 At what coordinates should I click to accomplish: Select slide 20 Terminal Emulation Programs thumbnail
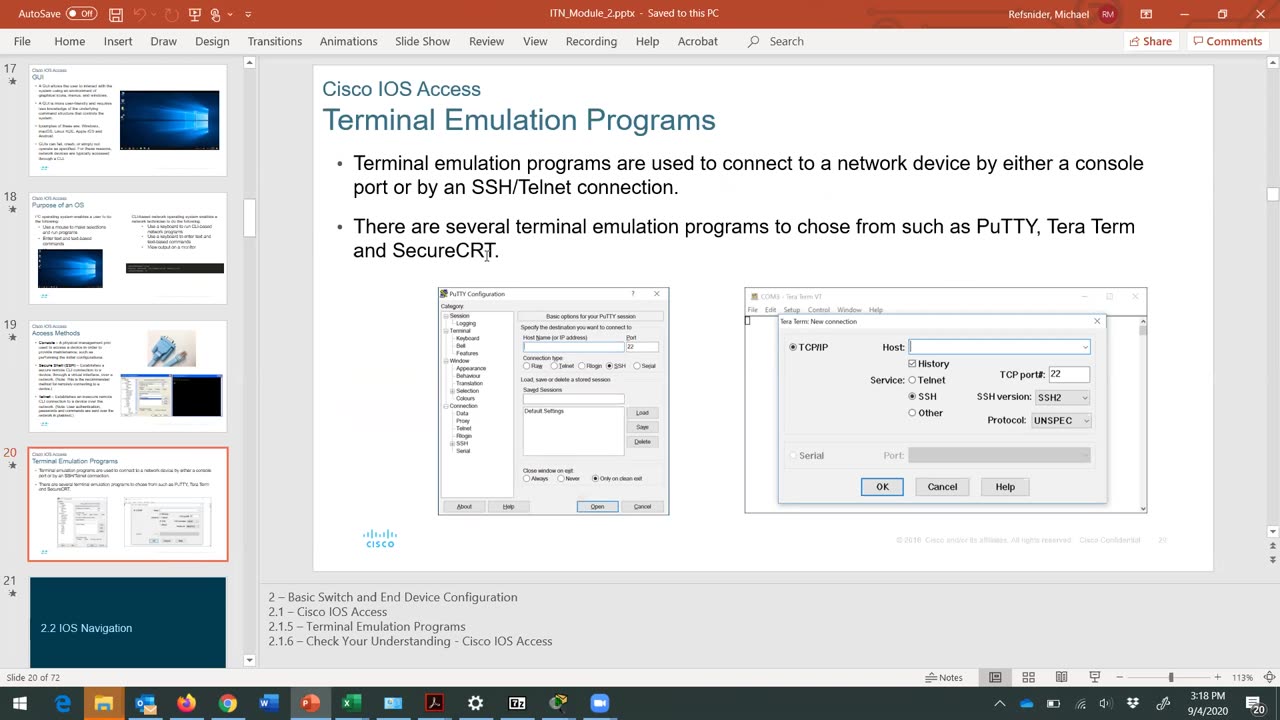point(128,504)
